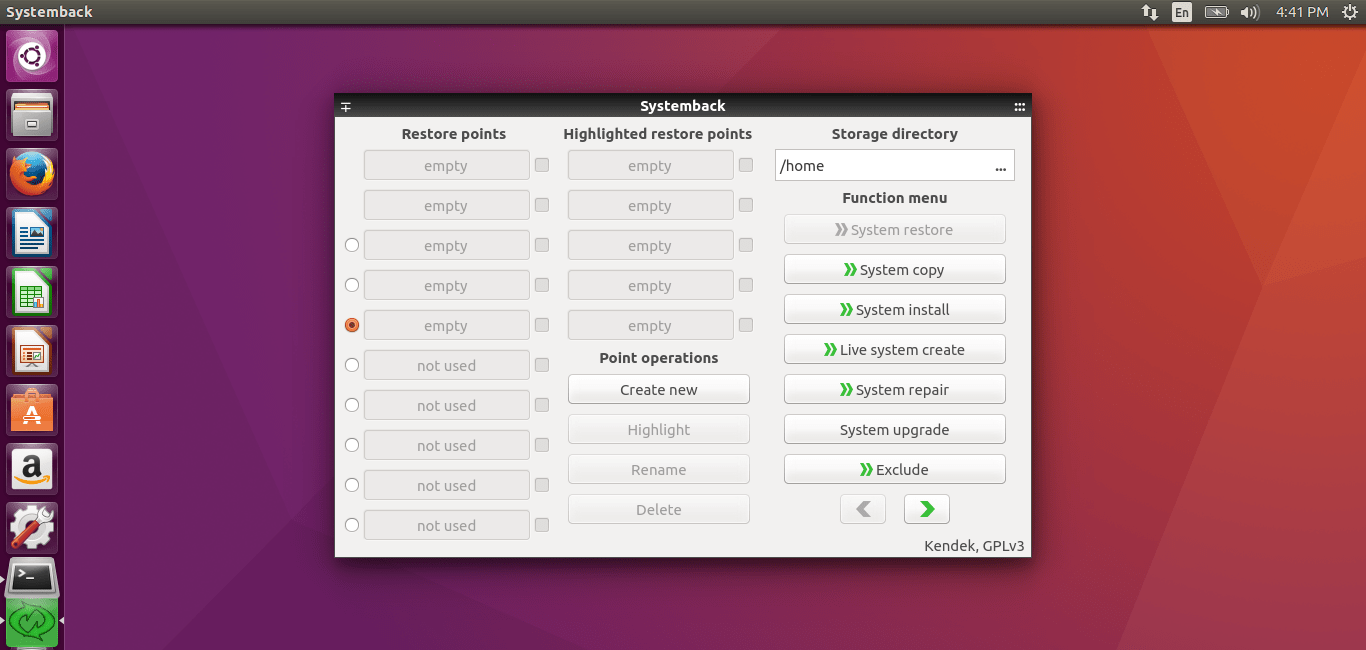
Task: Tick the checkbox of the last not used row
Action: 541,525
